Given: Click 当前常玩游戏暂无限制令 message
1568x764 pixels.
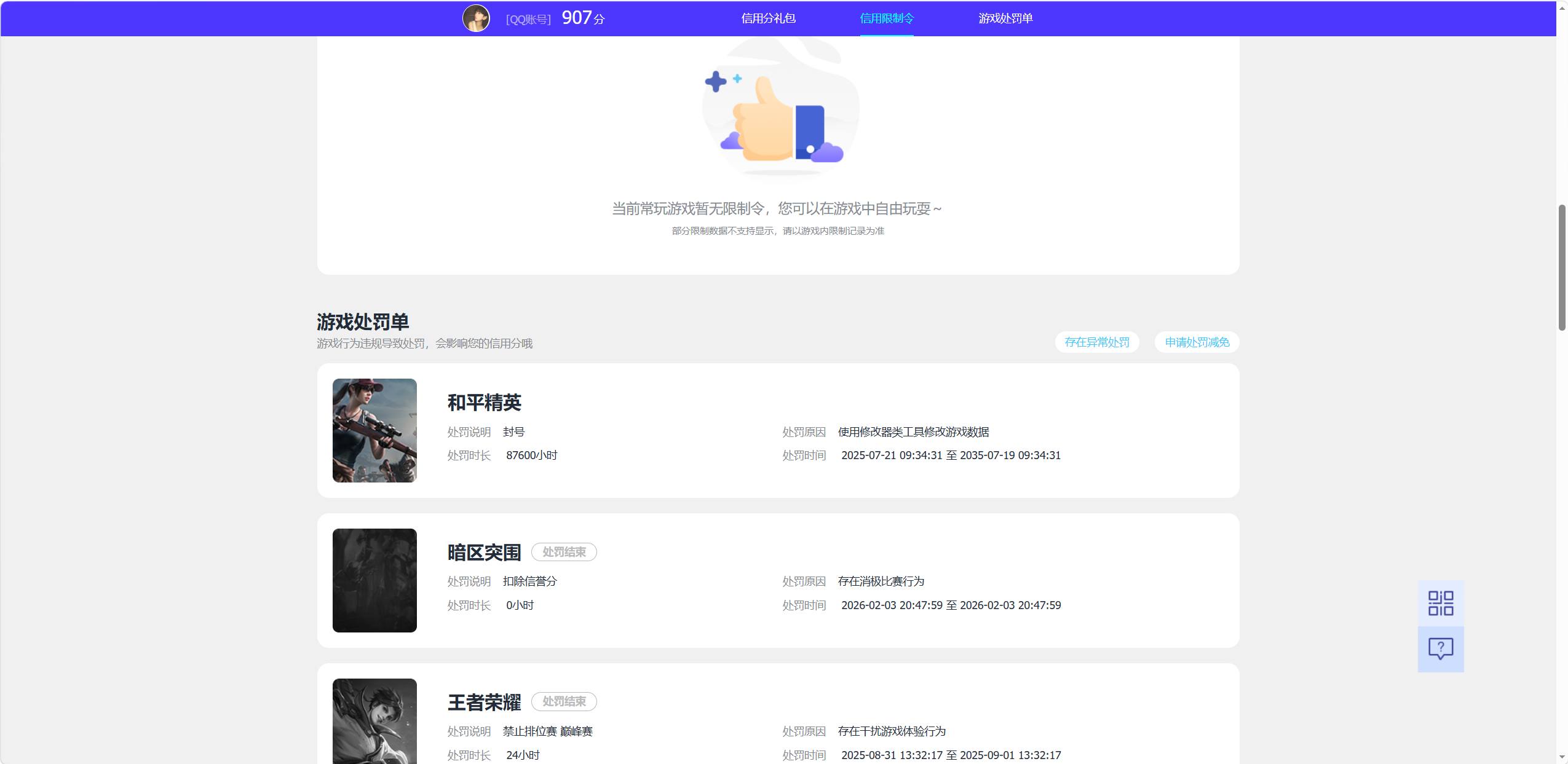Looking at the screenshot, I should pos(777,209).
